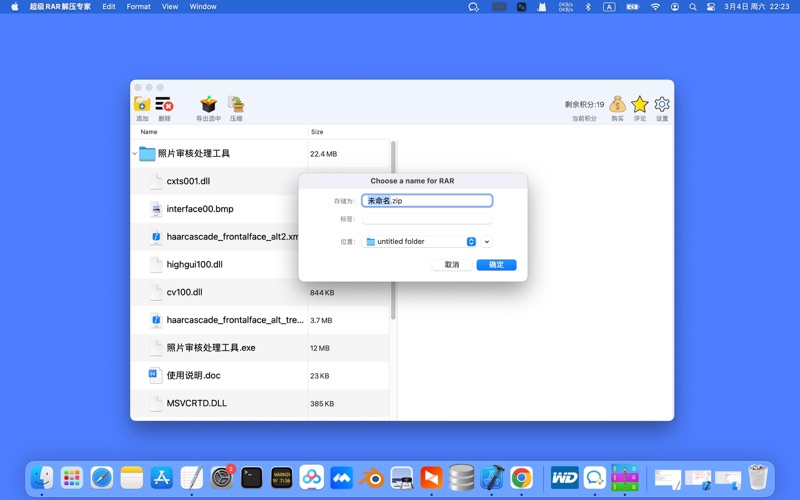Click the 添加 (Add) folder icon

pyautogui.click(x=142, y=105)
